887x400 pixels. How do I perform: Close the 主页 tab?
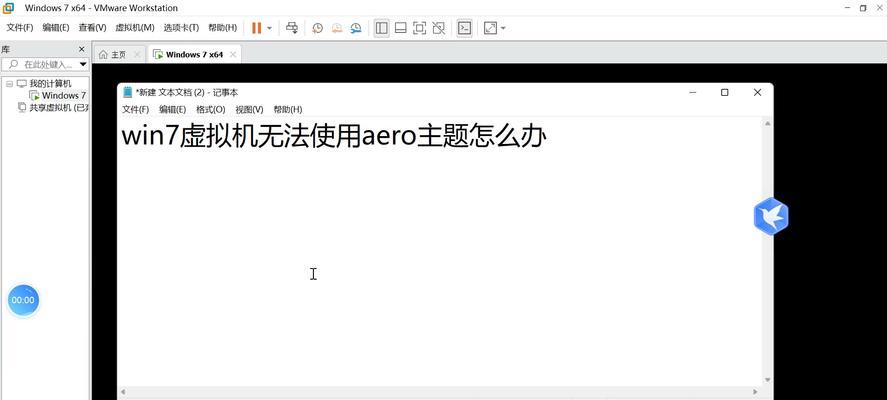coord(138,55)
